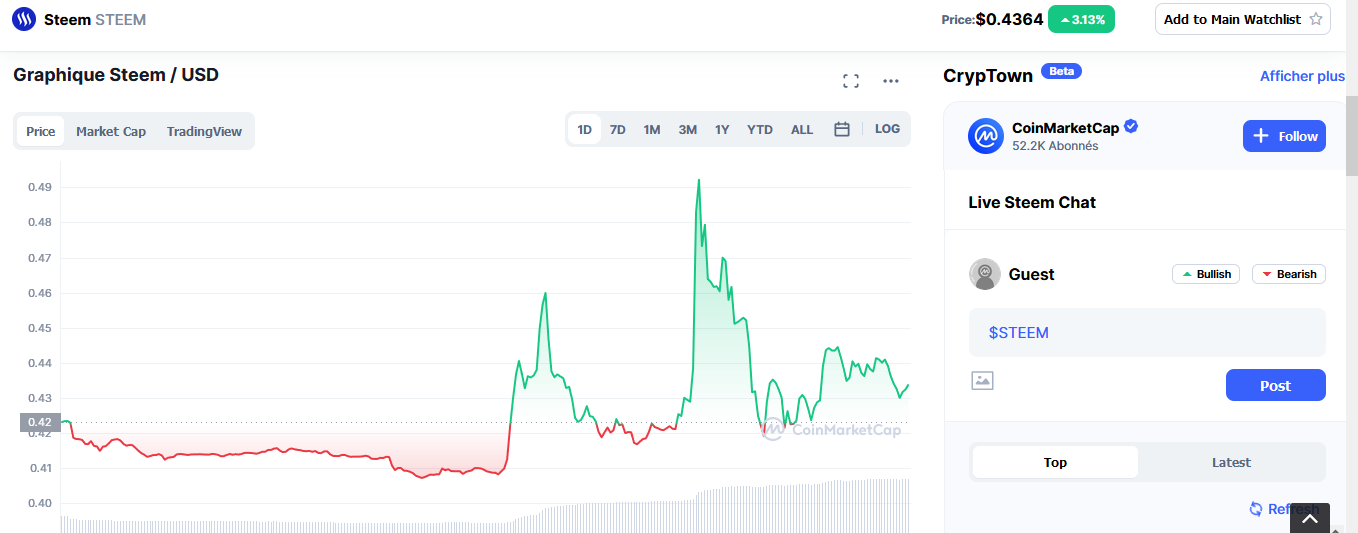
Task: Toggle LOG scale on chart
Action: [887, 129]
